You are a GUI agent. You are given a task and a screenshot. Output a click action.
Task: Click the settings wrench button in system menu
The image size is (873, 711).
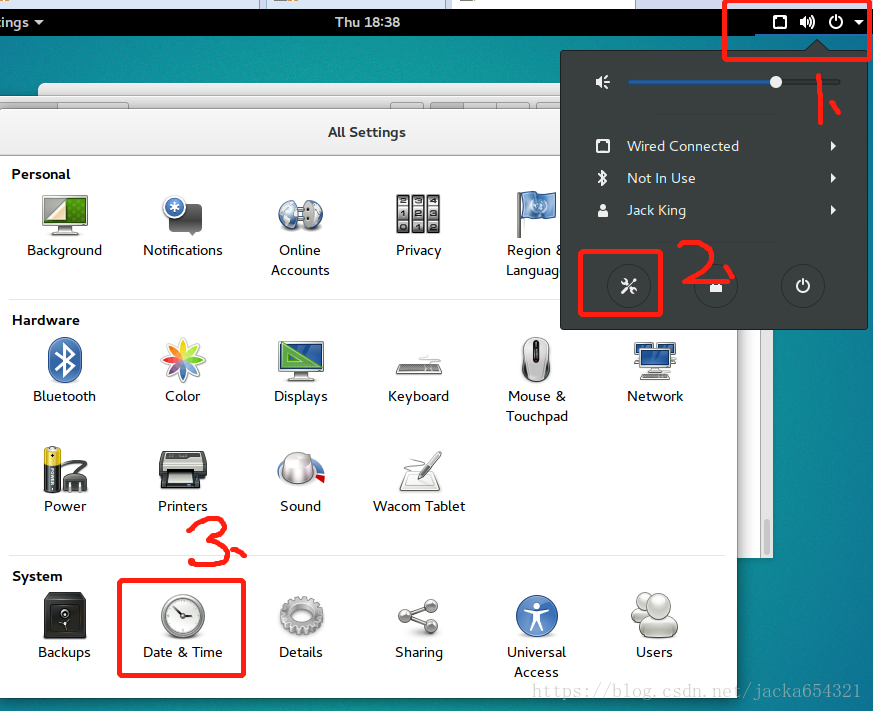pos(629,286)
